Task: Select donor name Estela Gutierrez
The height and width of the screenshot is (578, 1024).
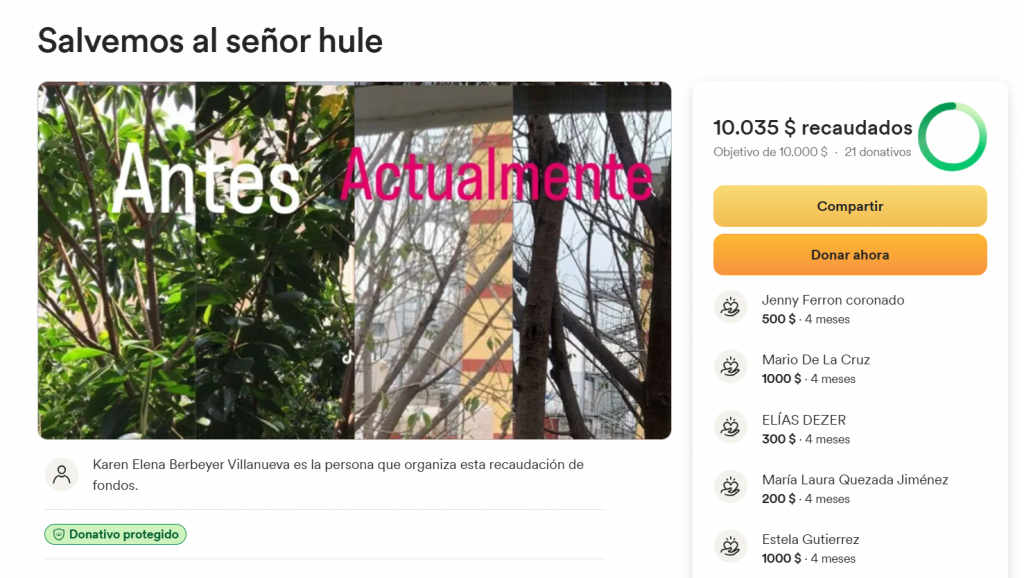Action: 810,539
